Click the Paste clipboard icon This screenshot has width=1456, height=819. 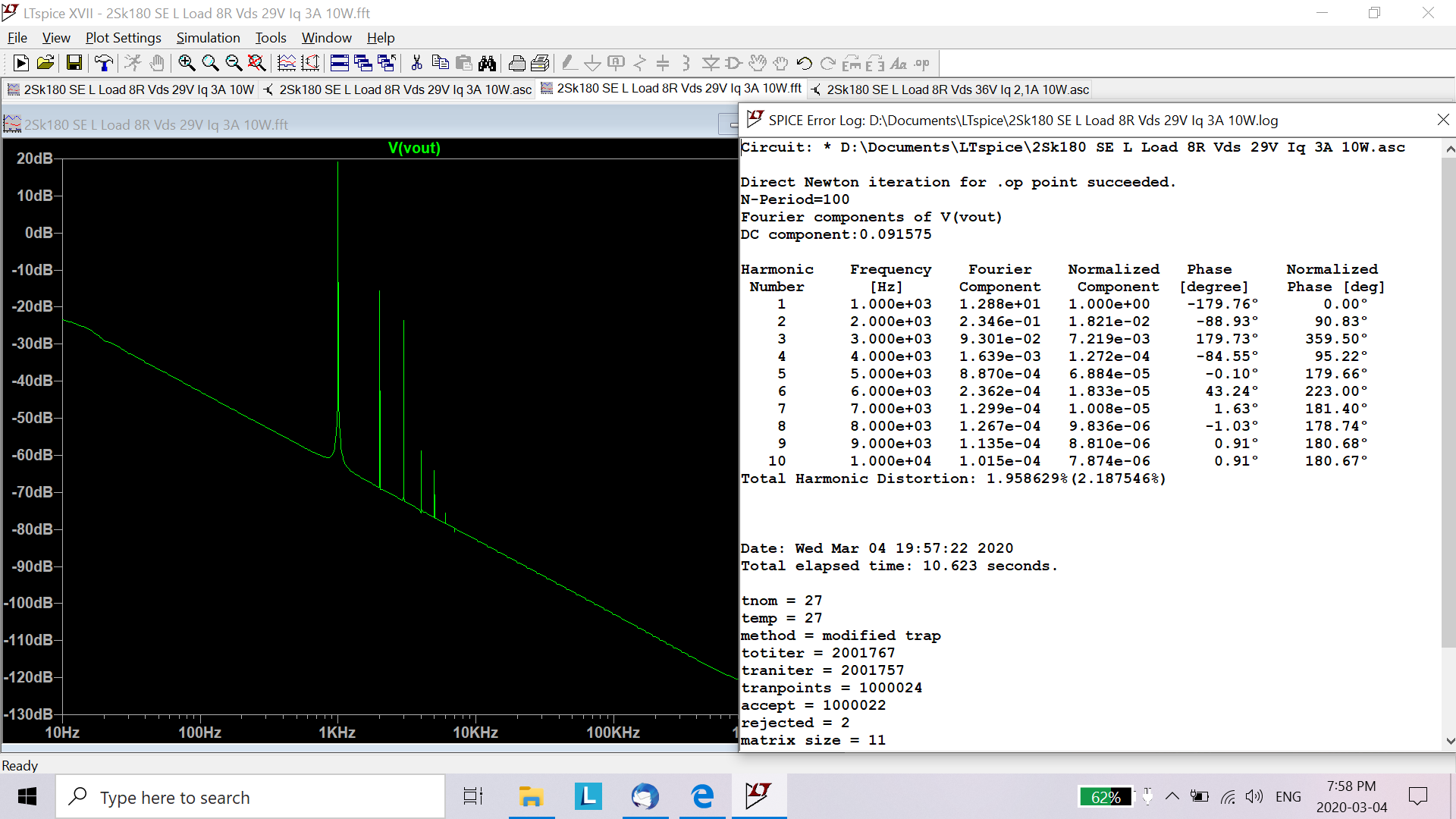pos(463,64)
